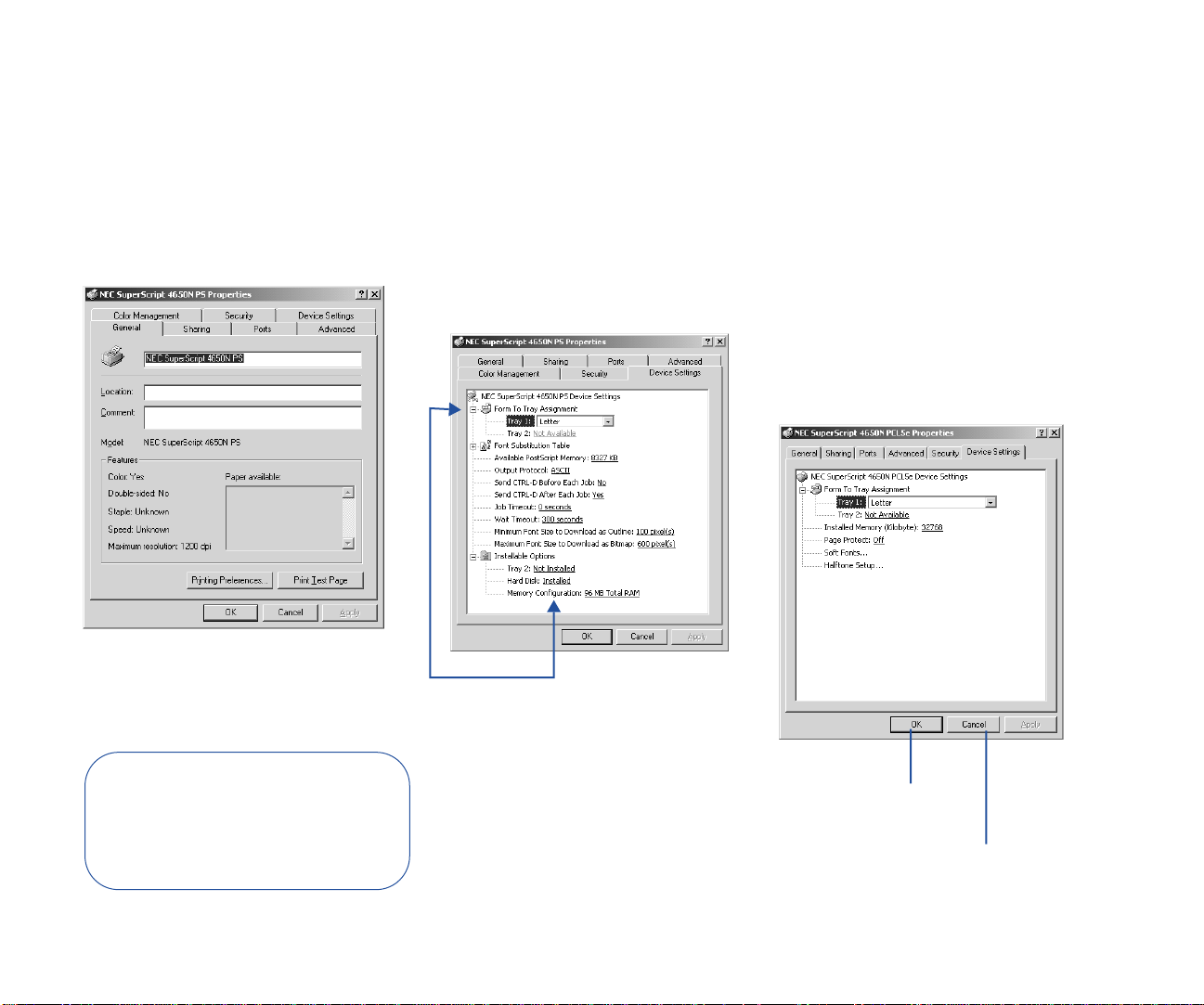Click the NEC SuperScript 4650N PS Device Settings root icon
Viewport: 1204px width, 1005px height.
click(x=473, y=396)
